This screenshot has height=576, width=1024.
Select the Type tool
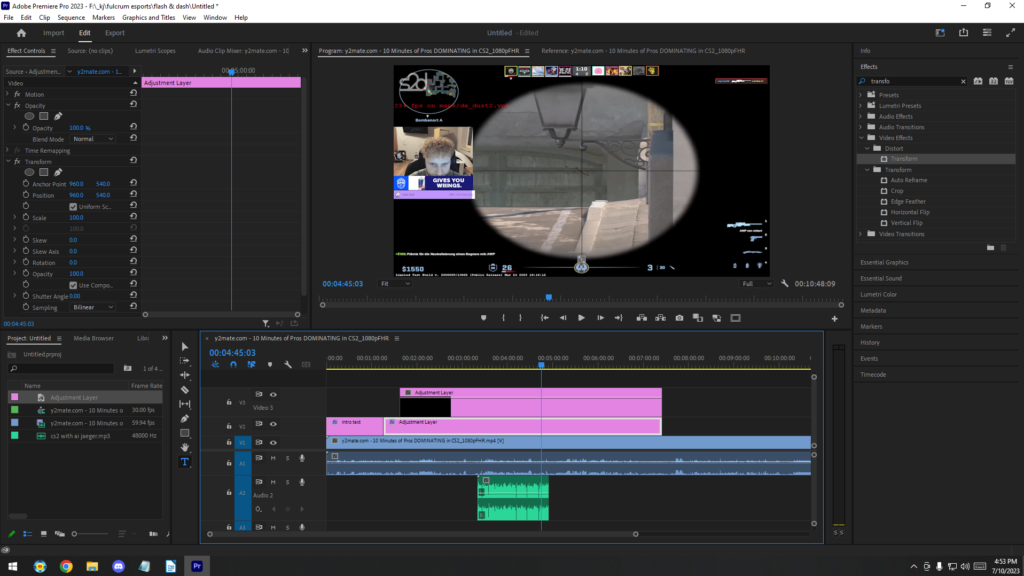pos(184,462)
